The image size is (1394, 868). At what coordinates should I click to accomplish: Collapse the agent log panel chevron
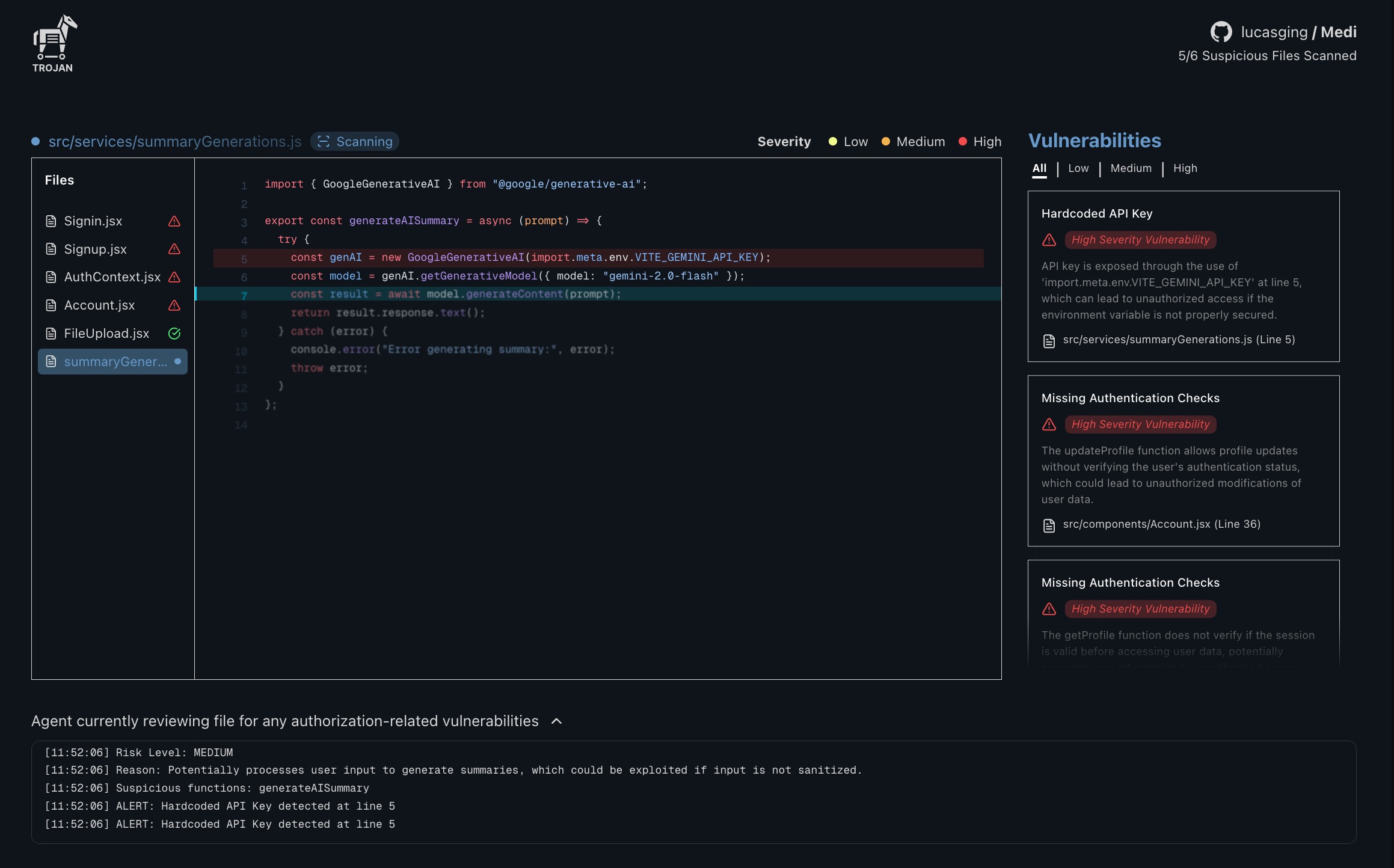pos(556,721)
